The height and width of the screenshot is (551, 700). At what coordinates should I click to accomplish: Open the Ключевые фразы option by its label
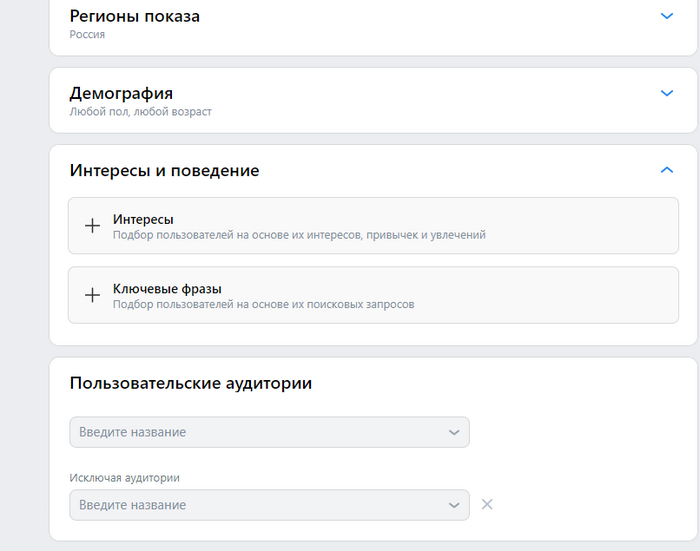click(x=167, y=289)
